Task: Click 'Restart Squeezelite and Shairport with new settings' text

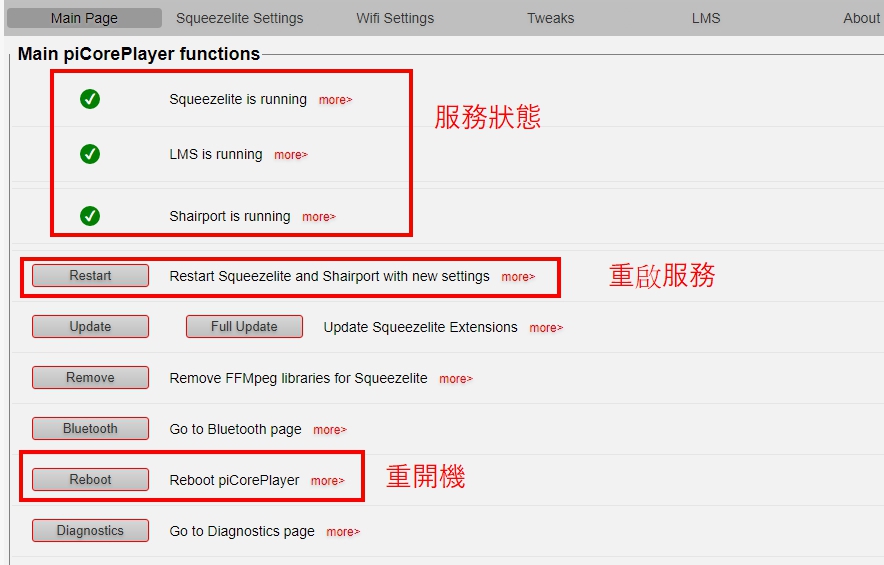Action: 329,276
